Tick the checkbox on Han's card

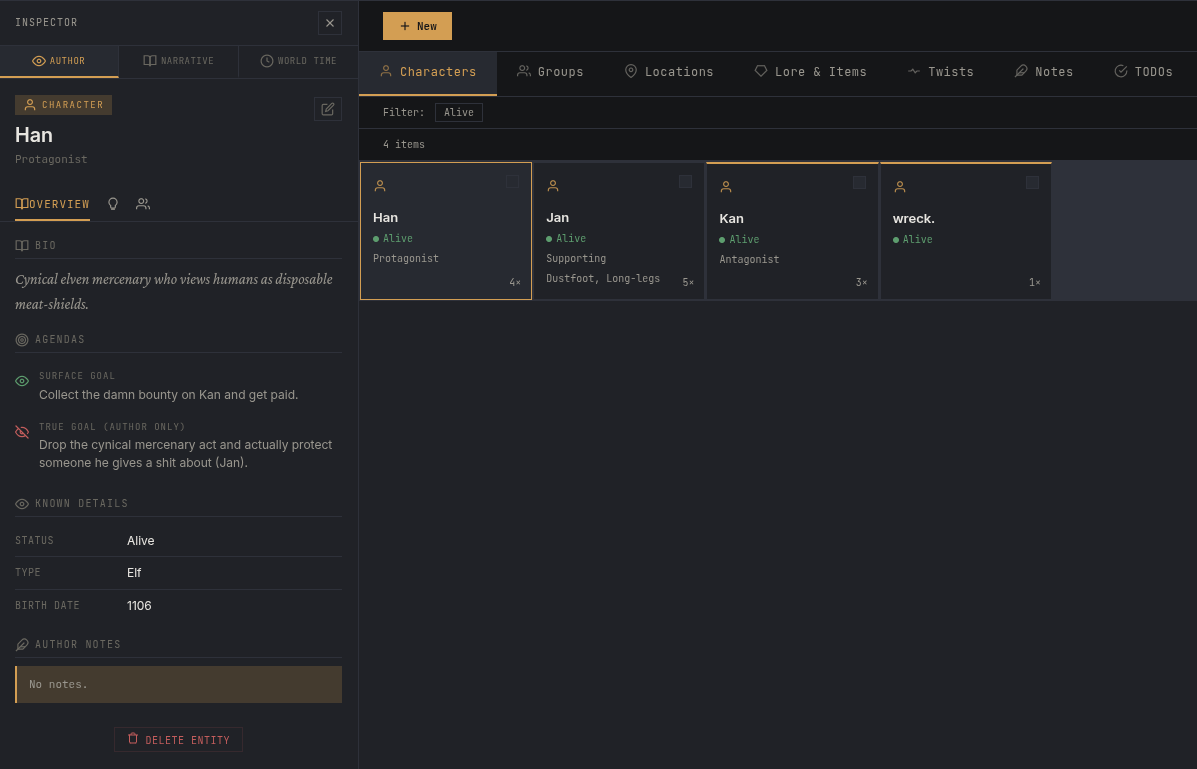(512, 182)
